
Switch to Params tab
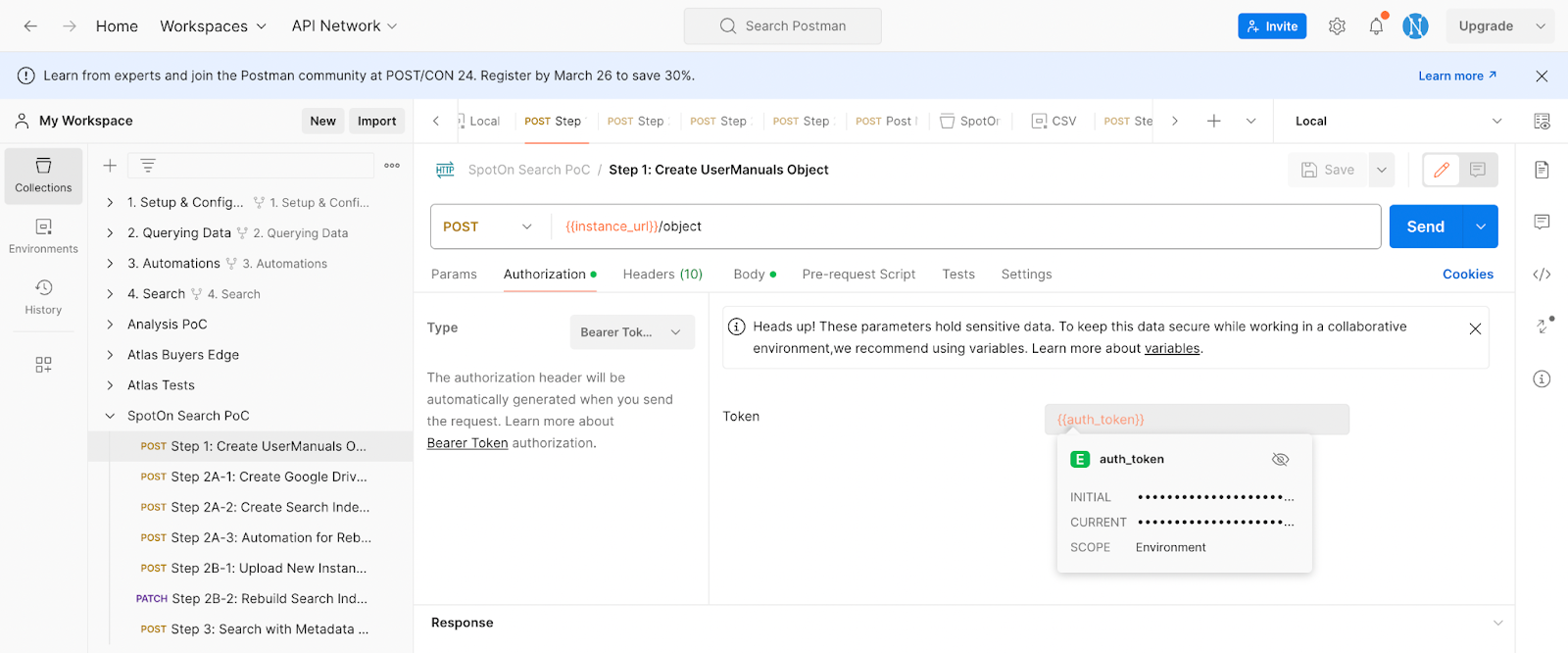(454, 275)
